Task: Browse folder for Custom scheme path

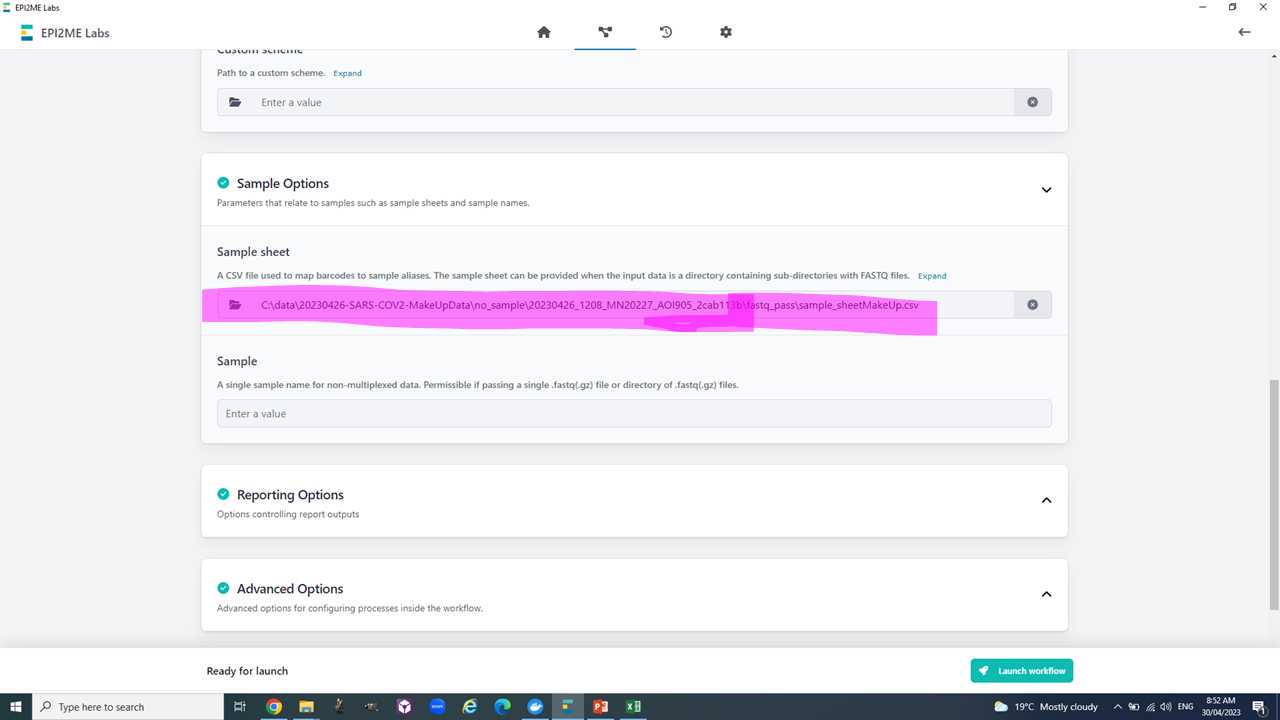Action: pyautogui.click(x=235, y=102)
